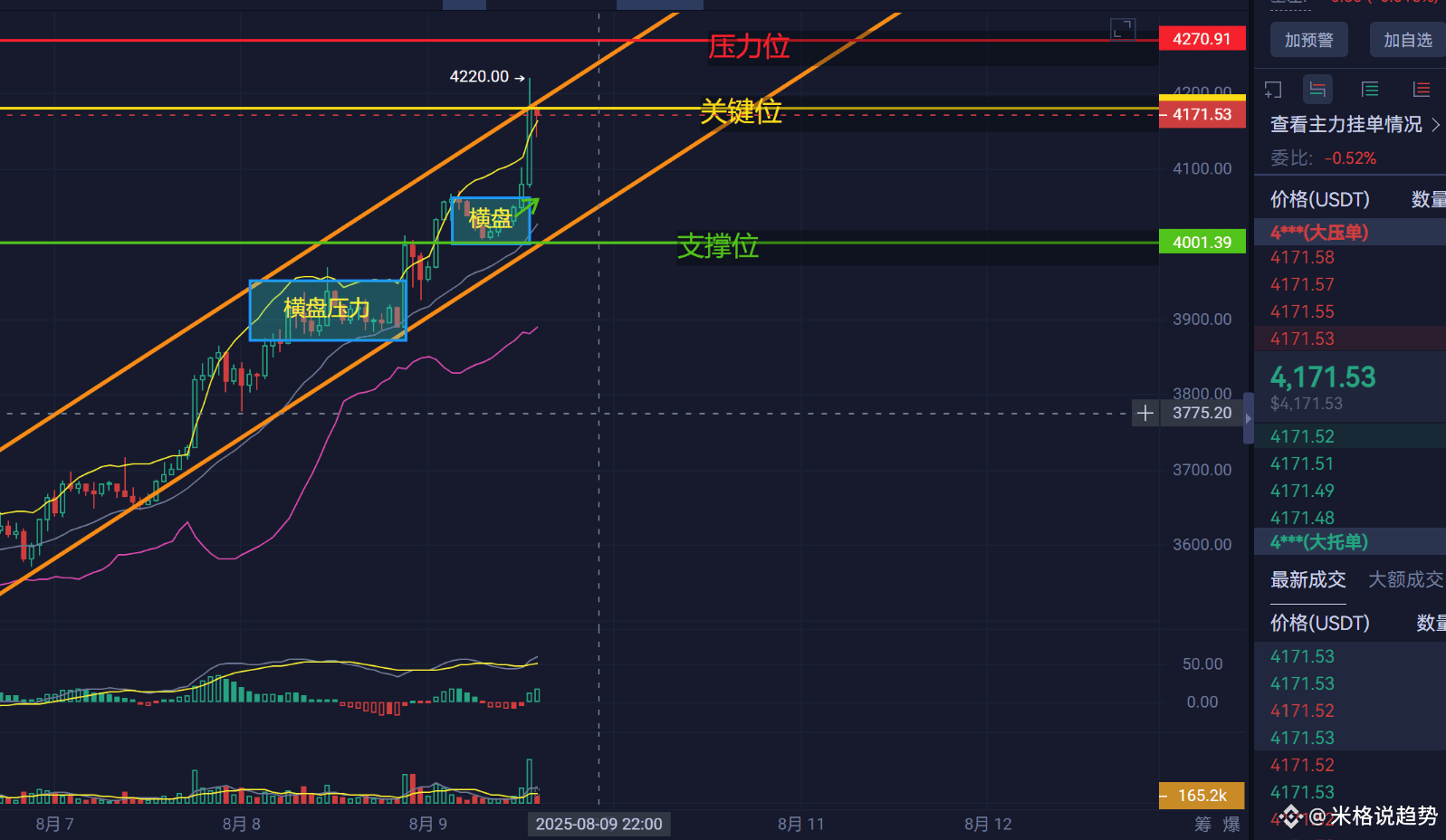Click the 2025-08-09 22:00 time label
The width and height of the screenshot is (1446, 840).
(599, 824)
